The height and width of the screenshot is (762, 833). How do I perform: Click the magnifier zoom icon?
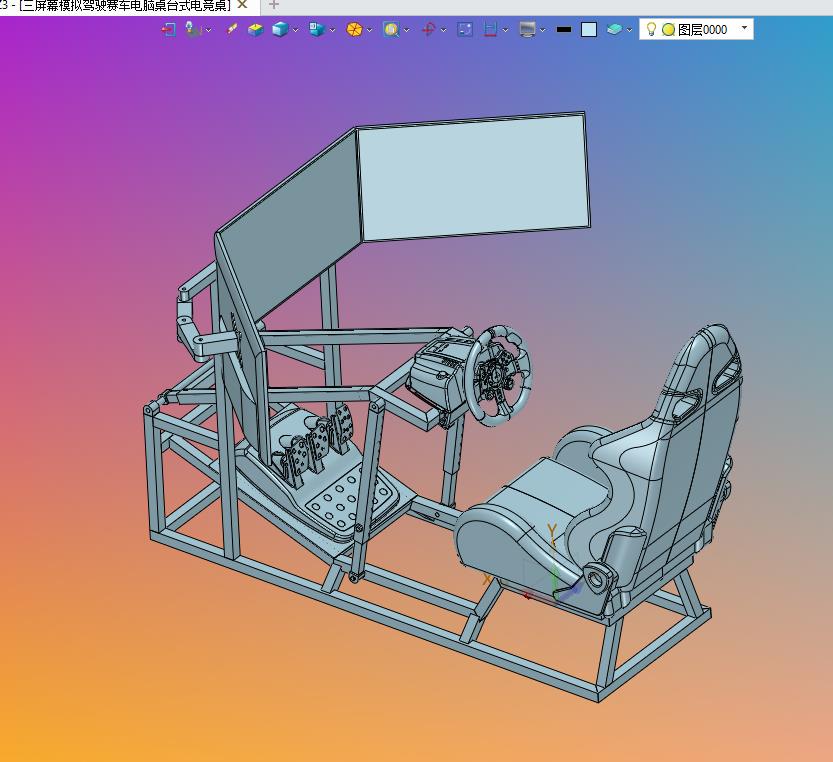391,29
